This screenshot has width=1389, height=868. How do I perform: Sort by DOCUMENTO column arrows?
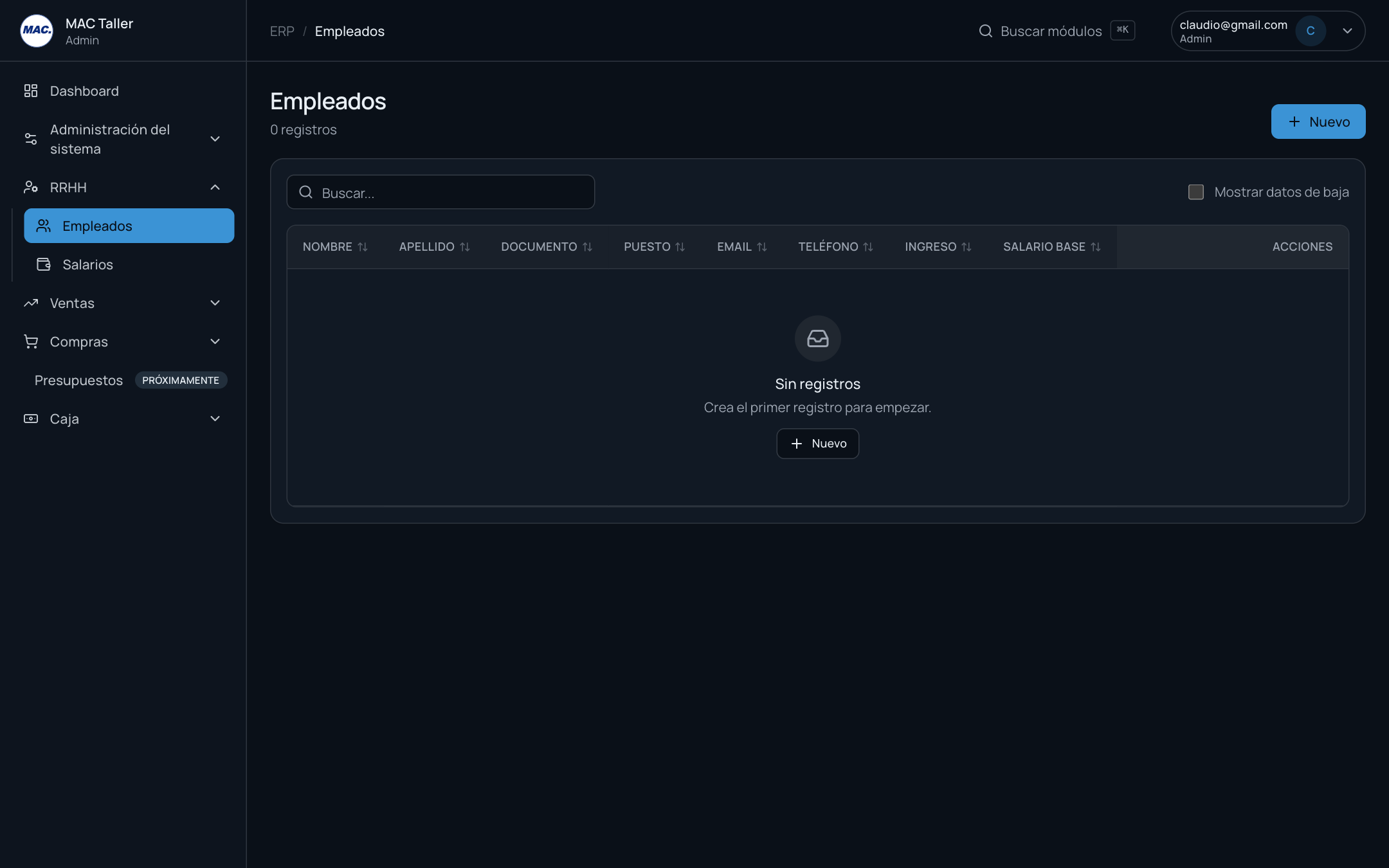[587, 247]
